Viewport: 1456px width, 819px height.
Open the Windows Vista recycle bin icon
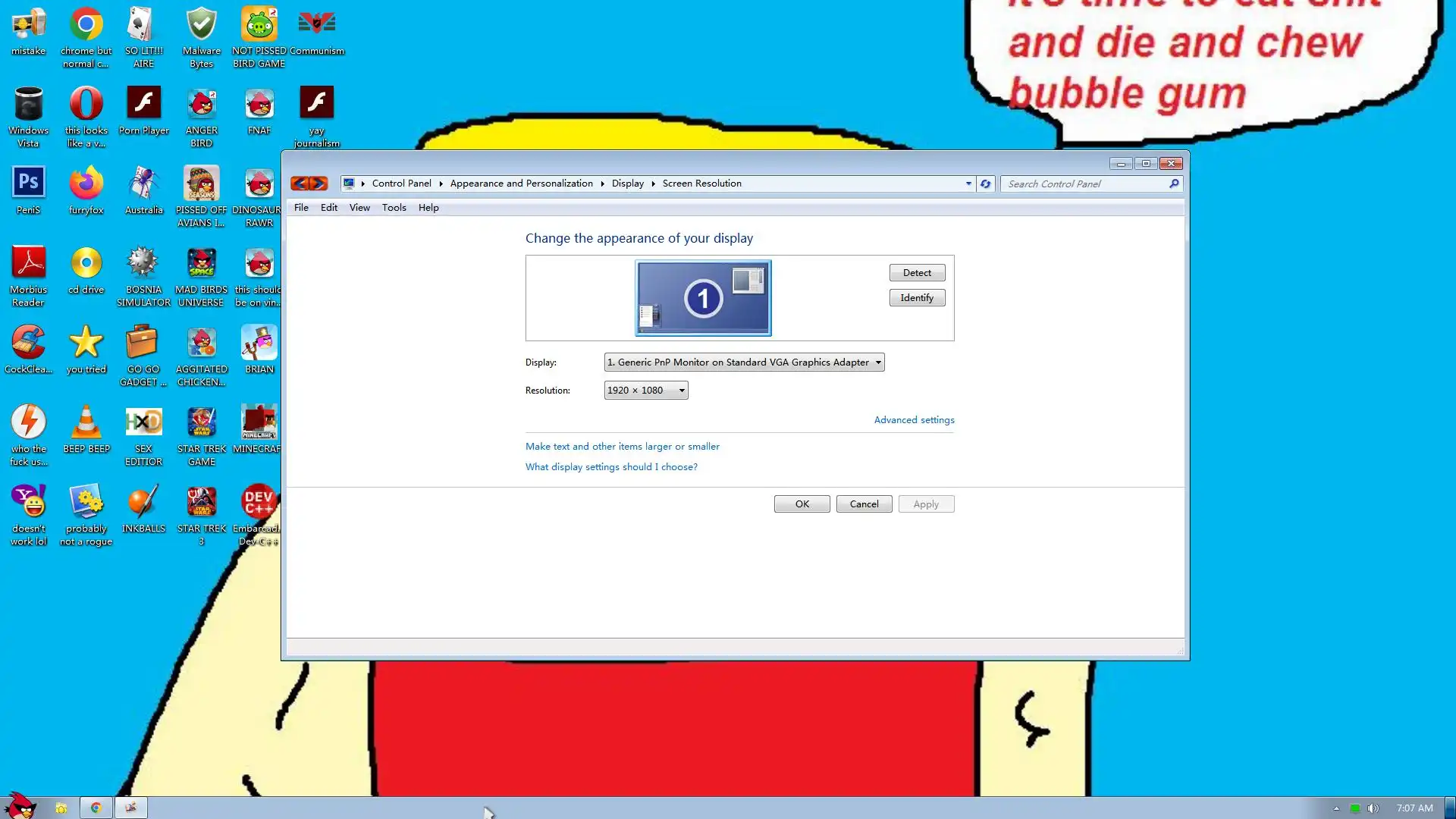(29, 104)
